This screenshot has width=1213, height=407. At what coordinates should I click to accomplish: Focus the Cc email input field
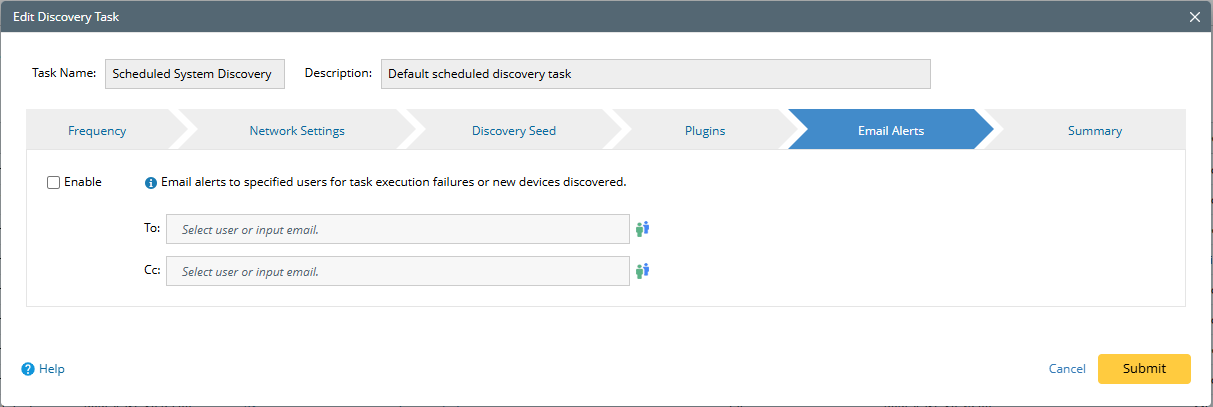tap(397, 271)
